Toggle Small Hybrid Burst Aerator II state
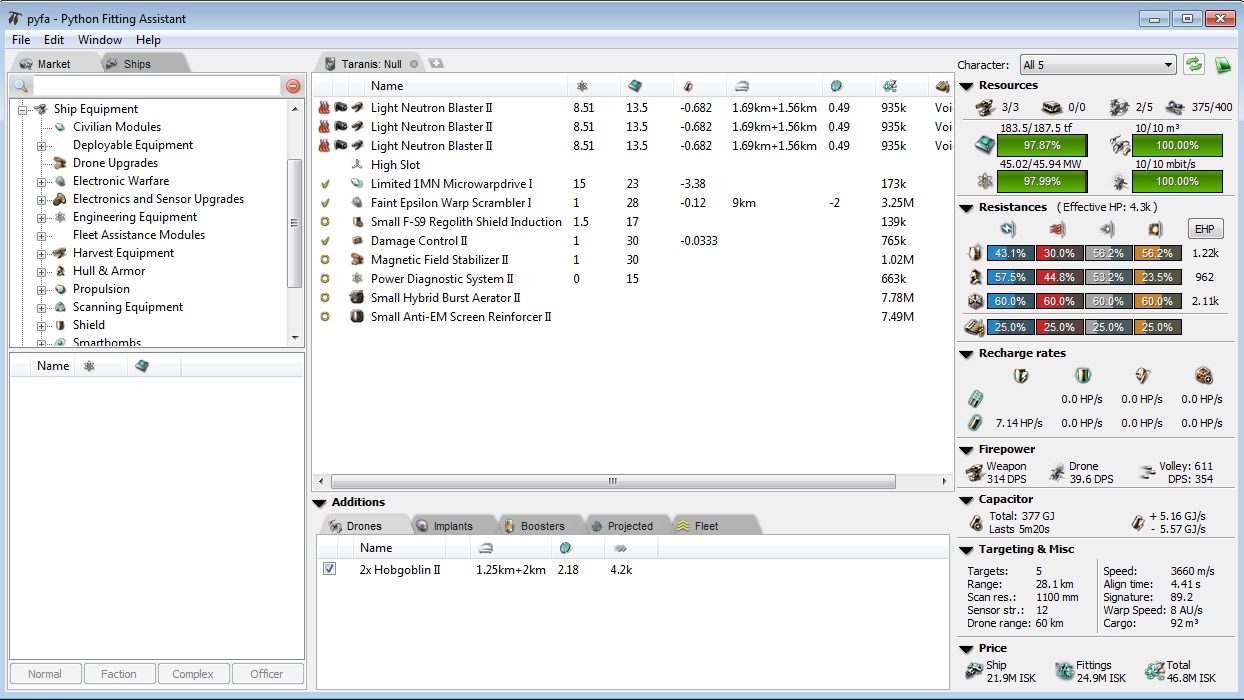The height and width of the screenshot is (700, 1244). [324, 298]
